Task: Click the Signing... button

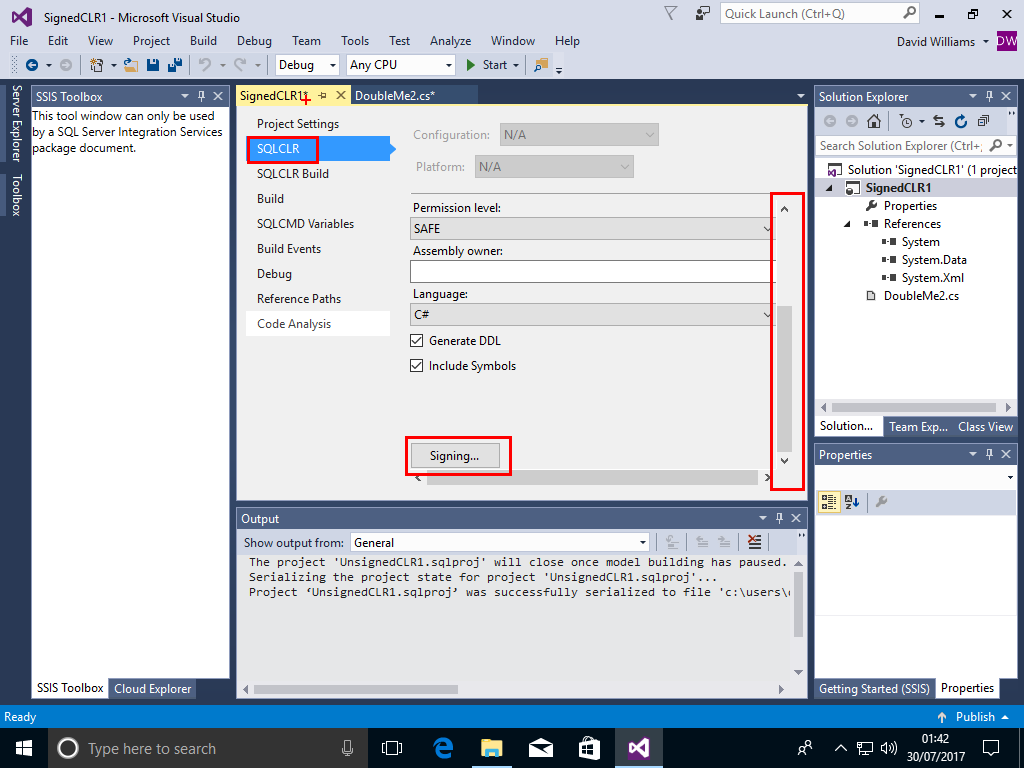Action: pyautogui.click(x=454, y=456)
